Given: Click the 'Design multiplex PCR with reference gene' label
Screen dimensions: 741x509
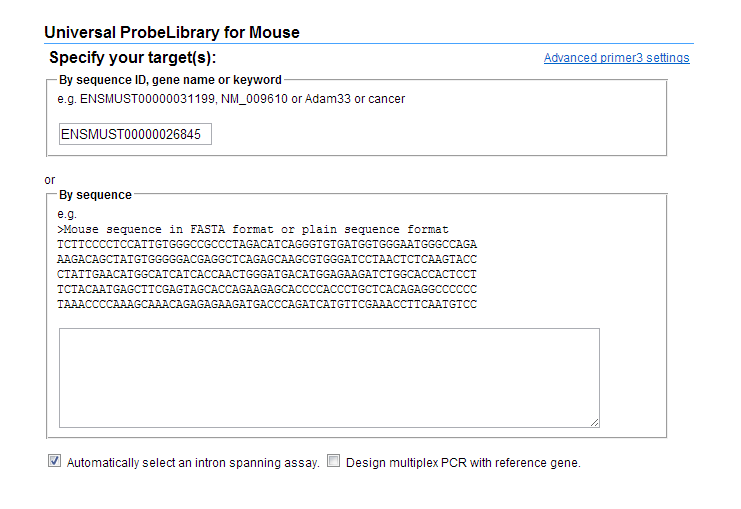Looking at the screenshot, I should 463,463.
